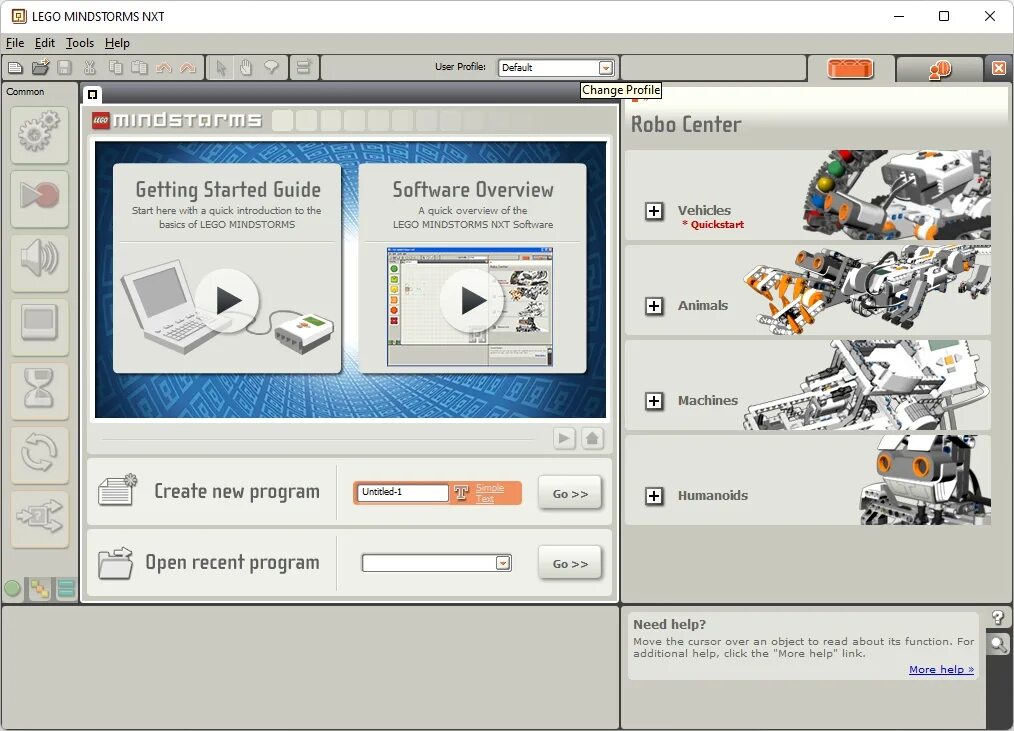The image size is (1014, 731).
Task: Click the Copy toolbar icon
Action: click(x=116, y=67)
